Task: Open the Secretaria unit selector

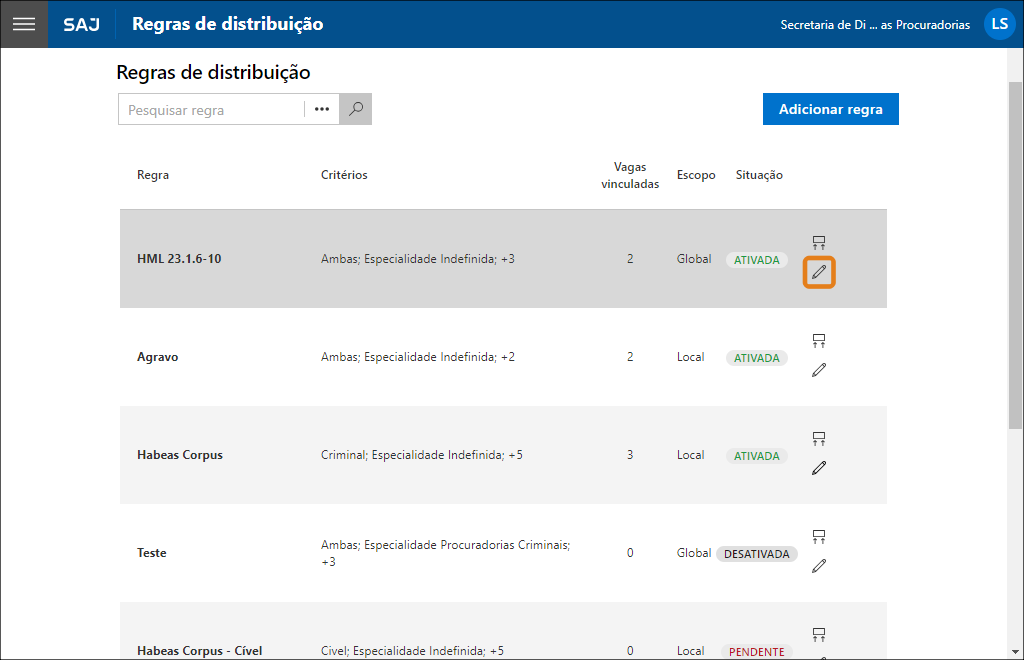Action: pos(874,25)
